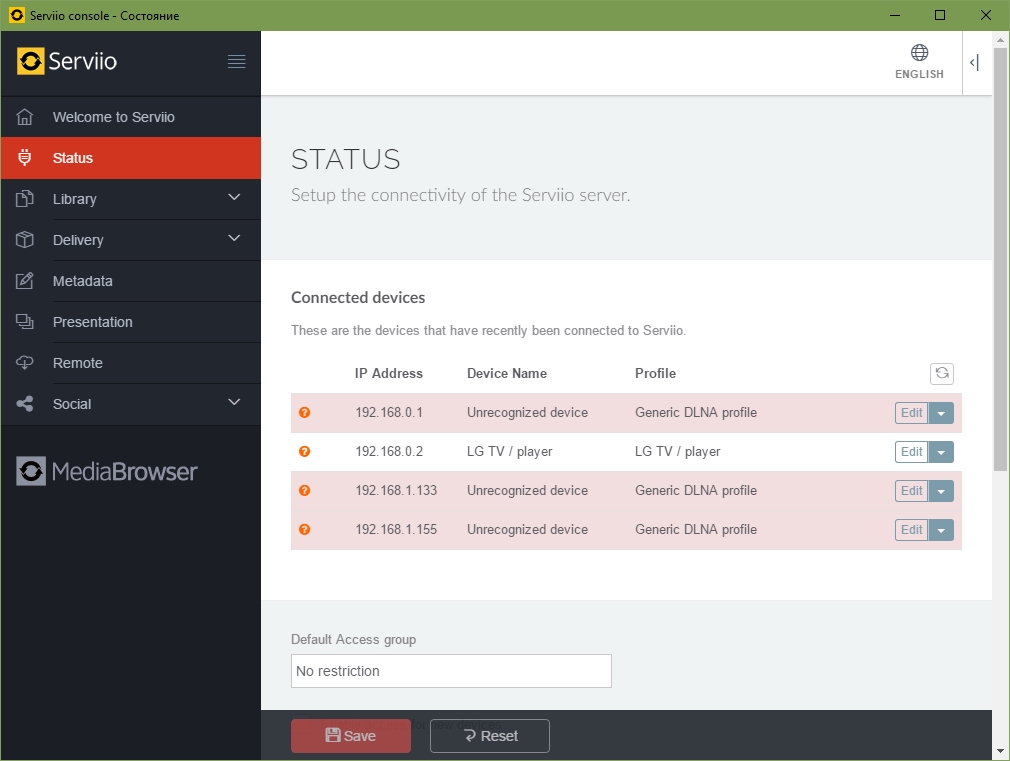Open dropdown arrow for 192.168.1.133 device

click(x=941, y=491)
